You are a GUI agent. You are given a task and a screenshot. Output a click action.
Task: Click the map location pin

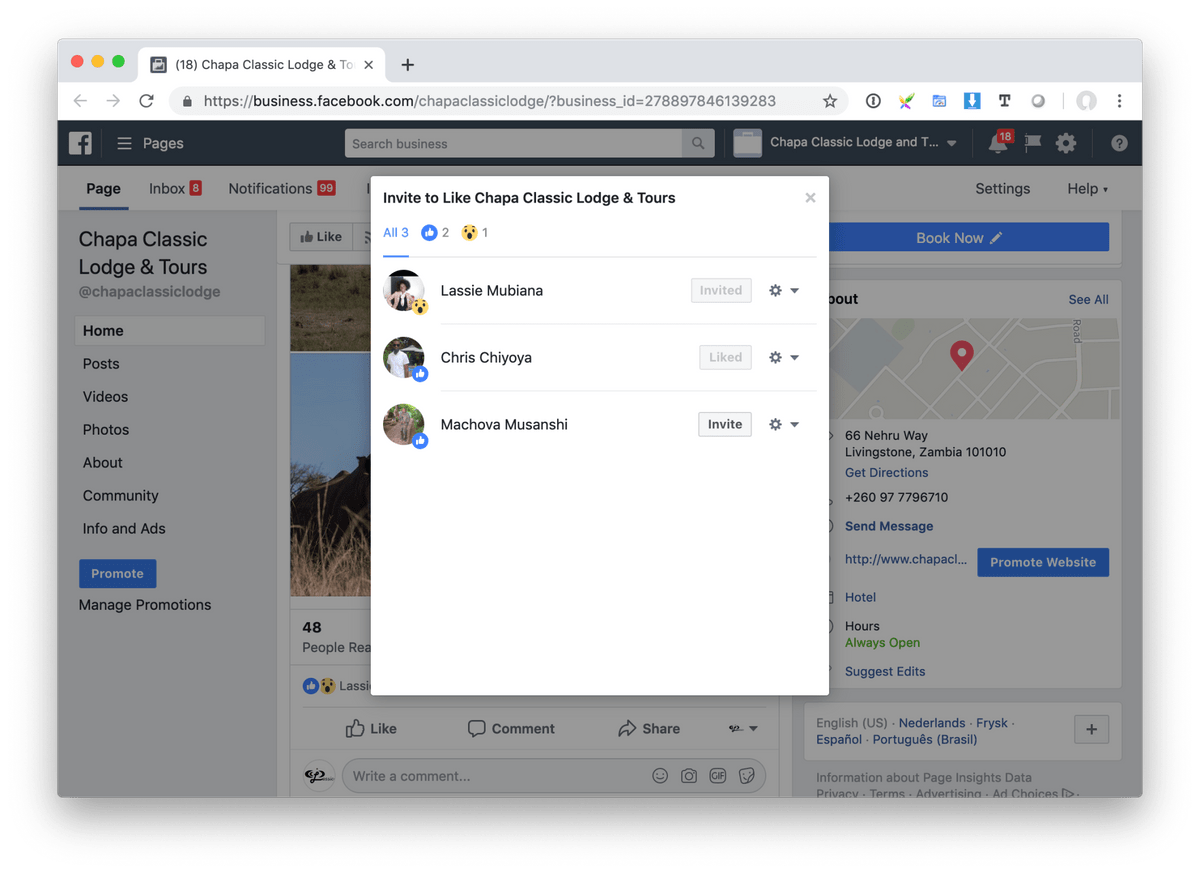(961, 355)
